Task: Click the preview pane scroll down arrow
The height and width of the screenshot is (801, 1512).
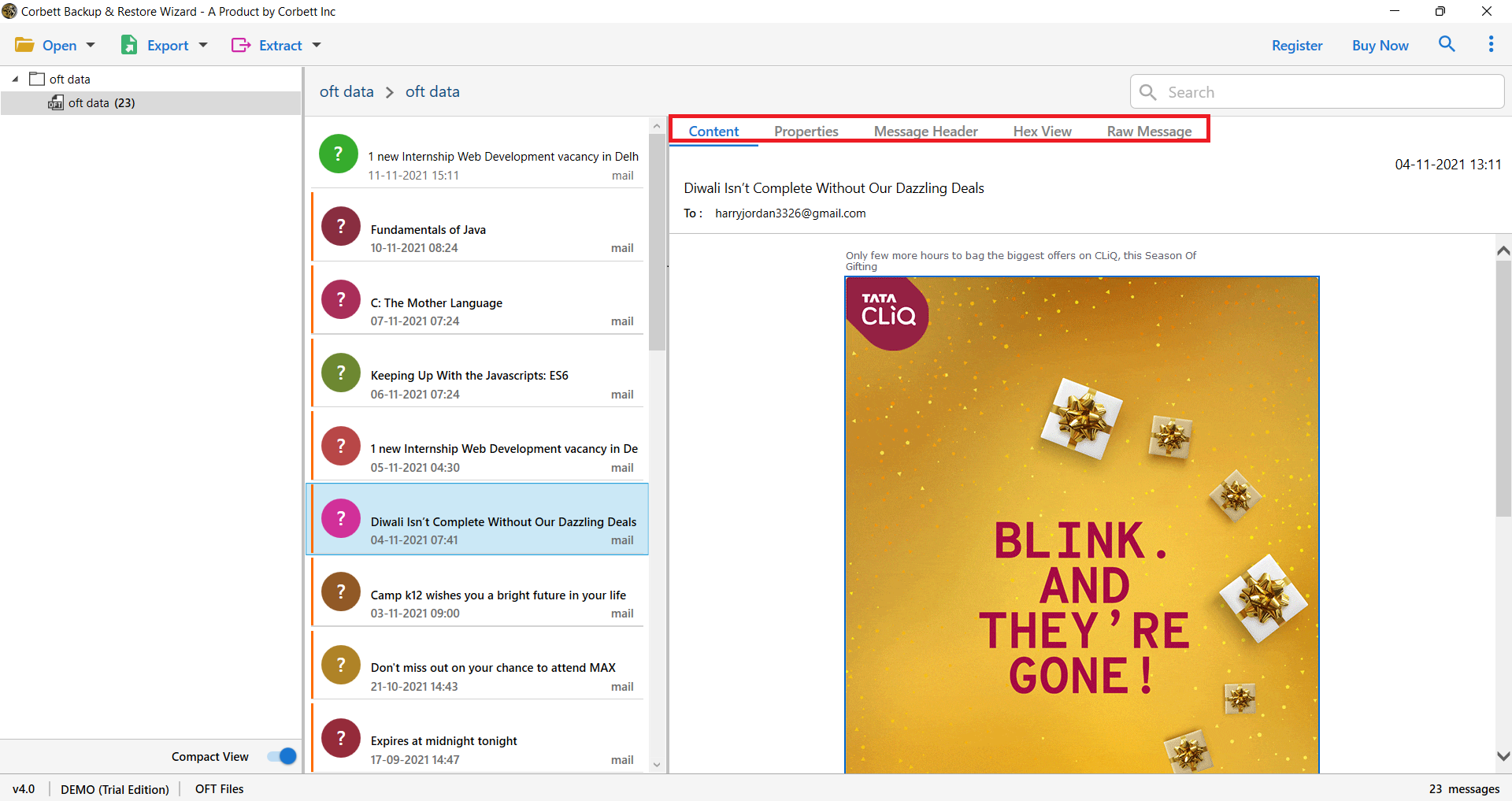Action: [x=1503, y=756]
